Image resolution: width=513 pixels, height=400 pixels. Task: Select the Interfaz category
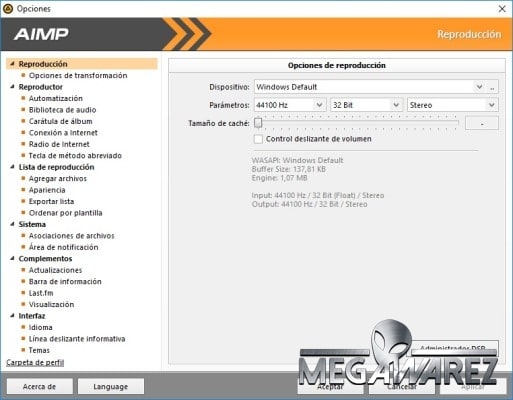(x=32, y=316)
